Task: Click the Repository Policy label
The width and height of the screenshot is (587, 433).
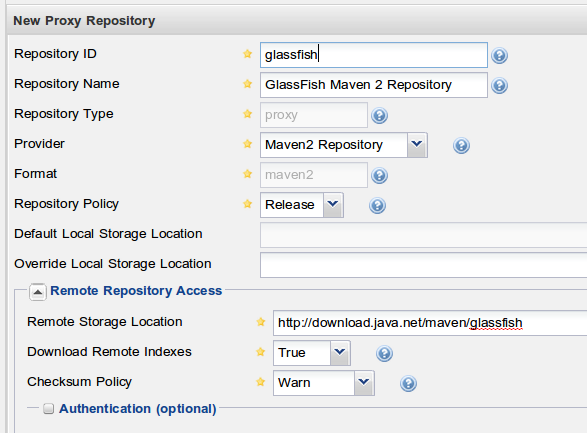Action: (x=66, y=204)
